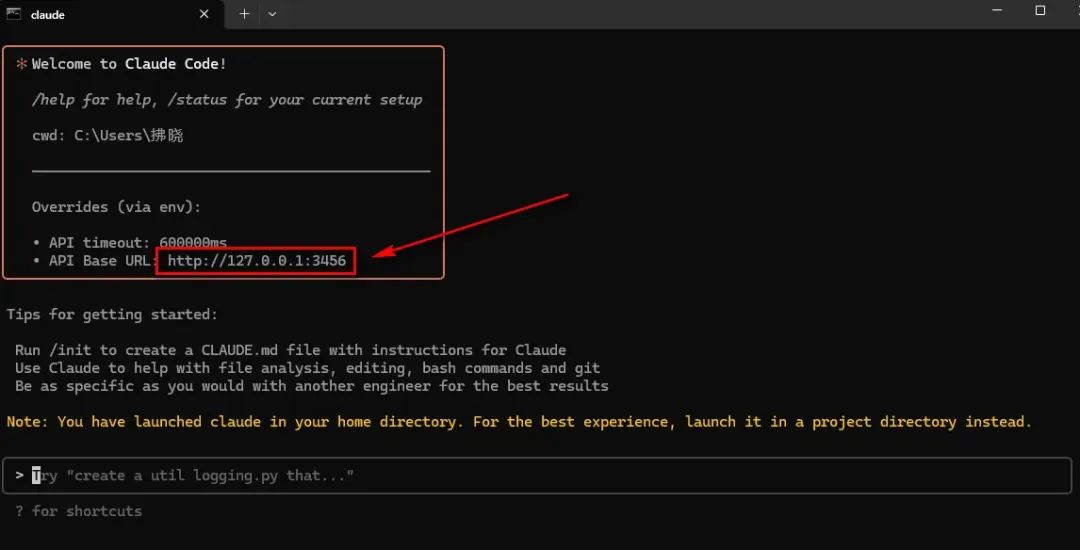Click 'Overrides (via env):' text
This screenshot has height=550, width=1080.
[116, 207]
